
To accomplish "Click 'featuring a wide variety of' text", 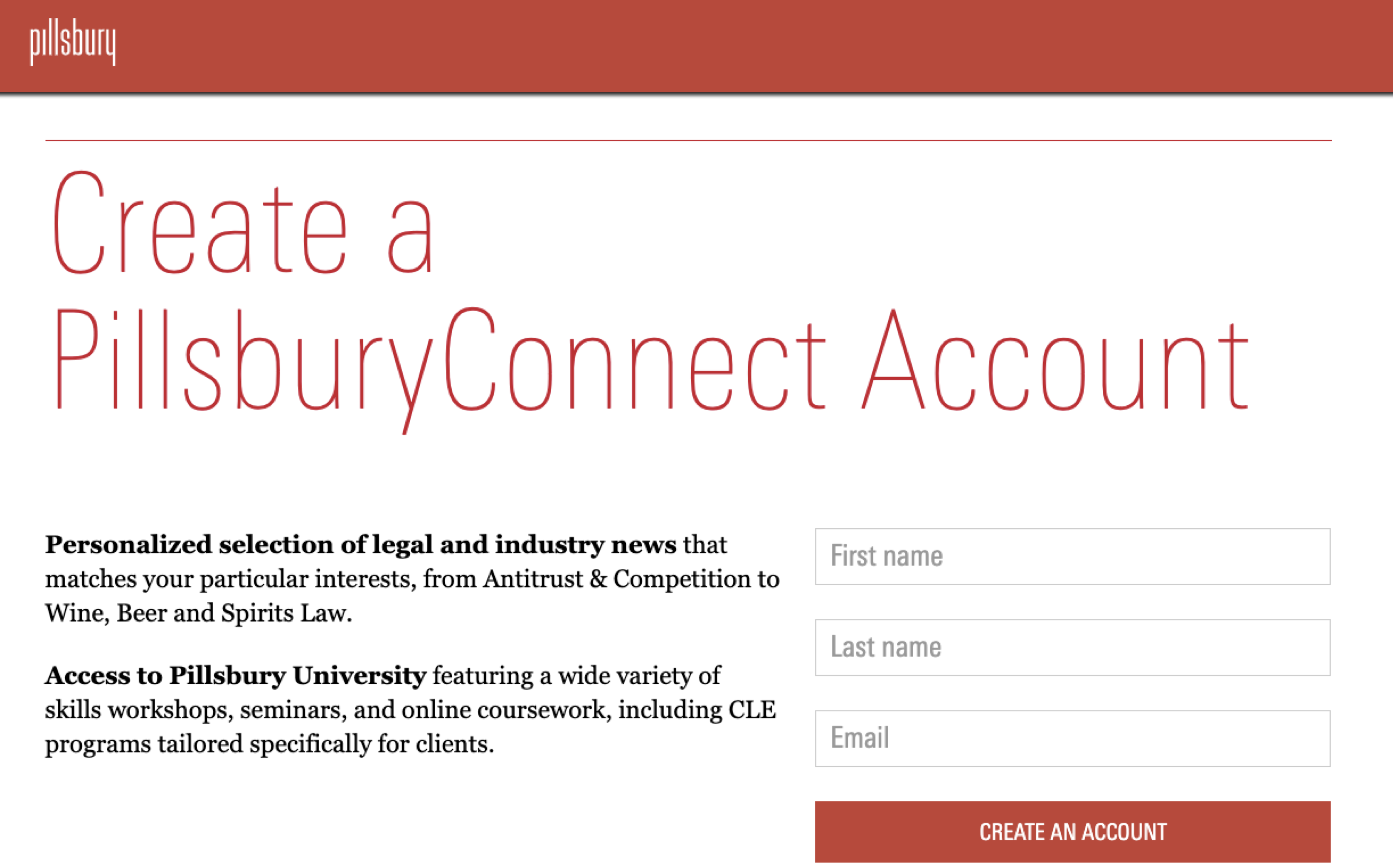I will click(577, 676).
